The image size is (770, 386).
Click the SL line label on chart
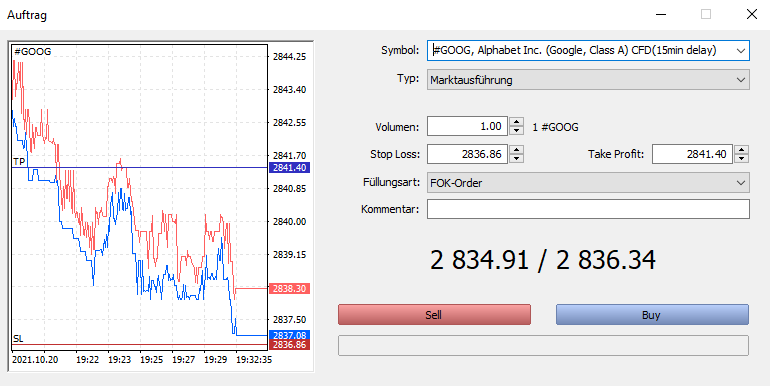click(x=18, y=339)
